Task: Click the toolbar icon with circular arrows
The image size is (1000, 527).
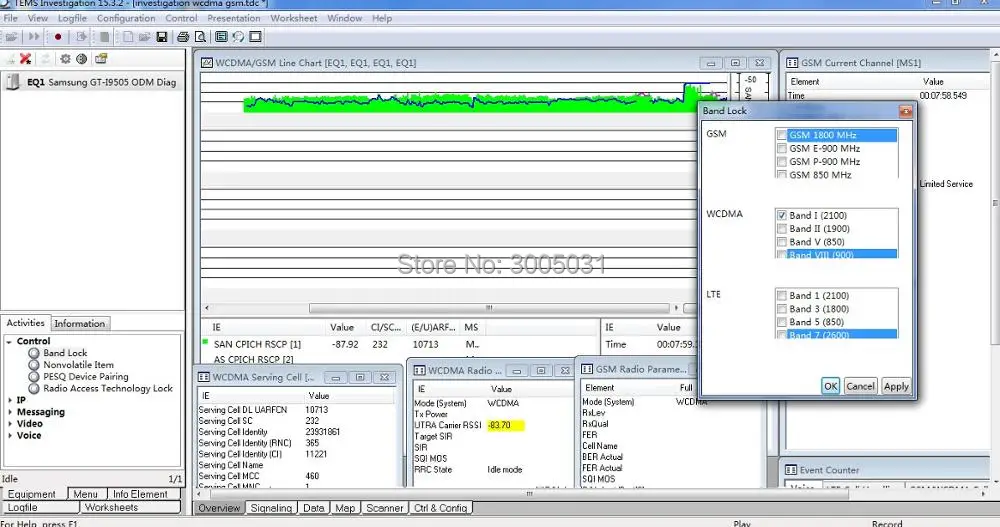Action: 238,37
